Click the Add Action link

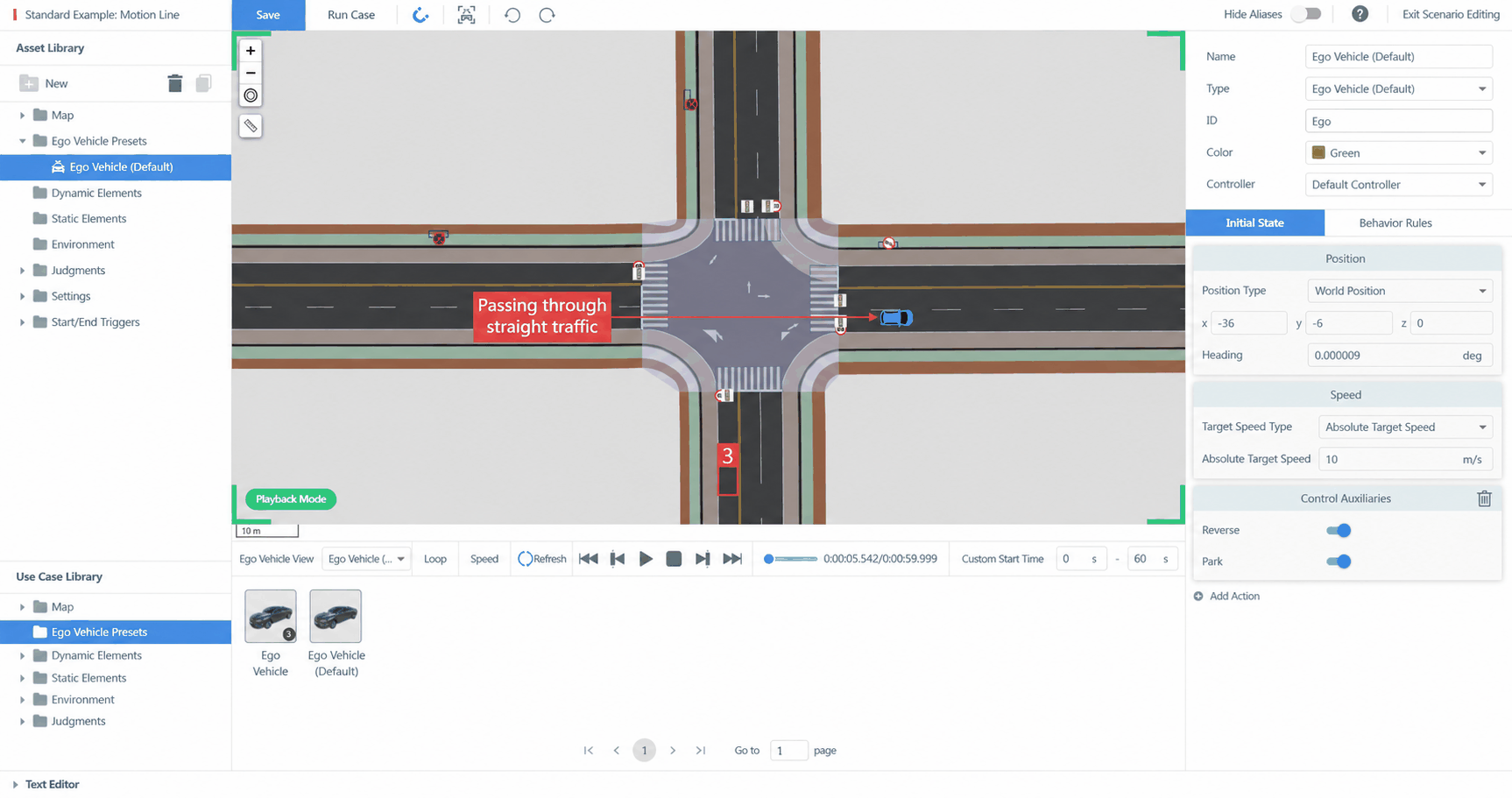(x=1226, y=597)
